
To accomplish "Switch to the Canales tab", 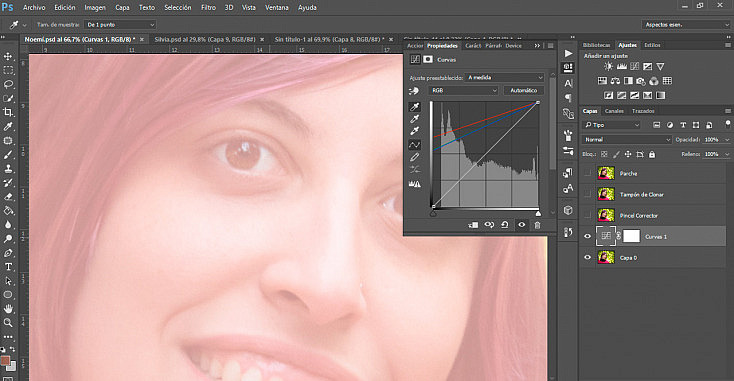I will pos(614,111).
